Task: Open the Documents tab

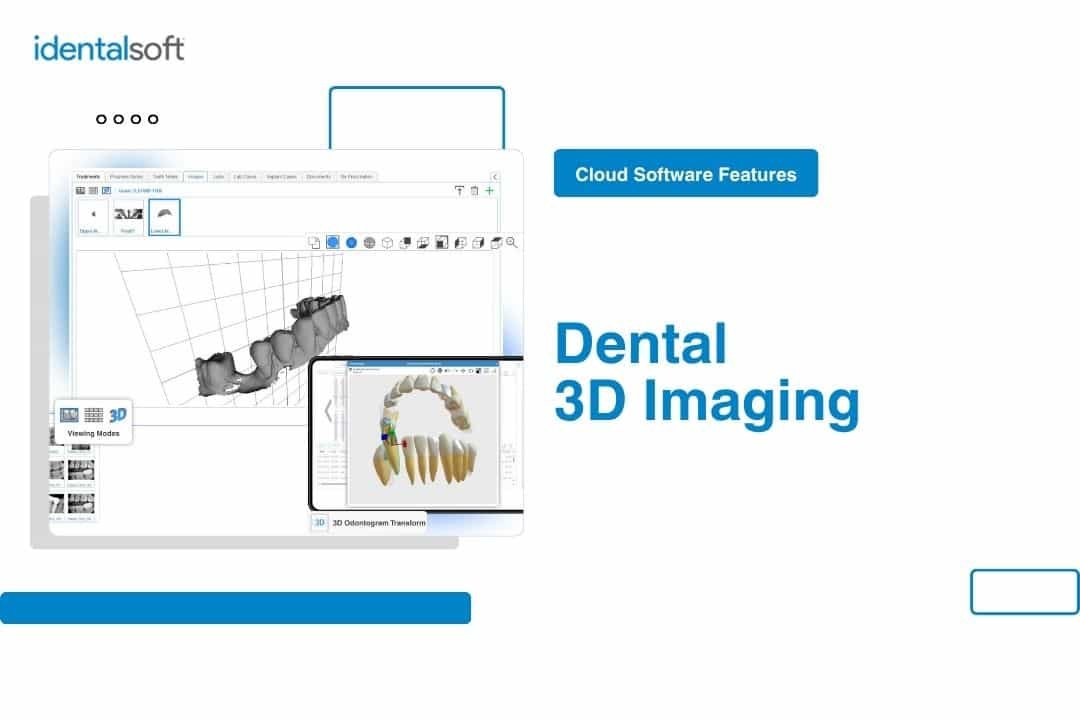Action: pyautogui.click(x=320, y=175)
